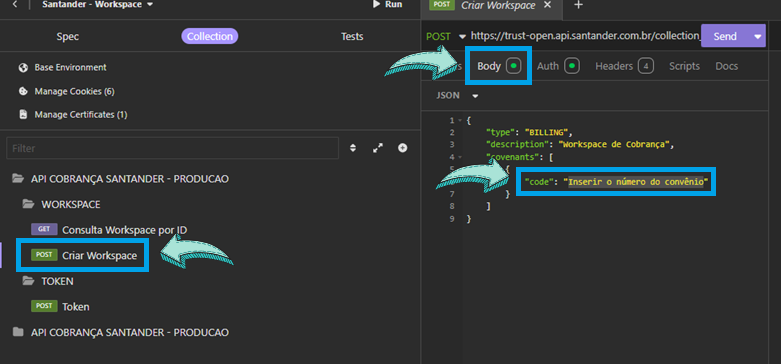The width and height of the screenshot is (781, 364).
Task: Click the Criar Workspace tab title
Action: [498, 5]
